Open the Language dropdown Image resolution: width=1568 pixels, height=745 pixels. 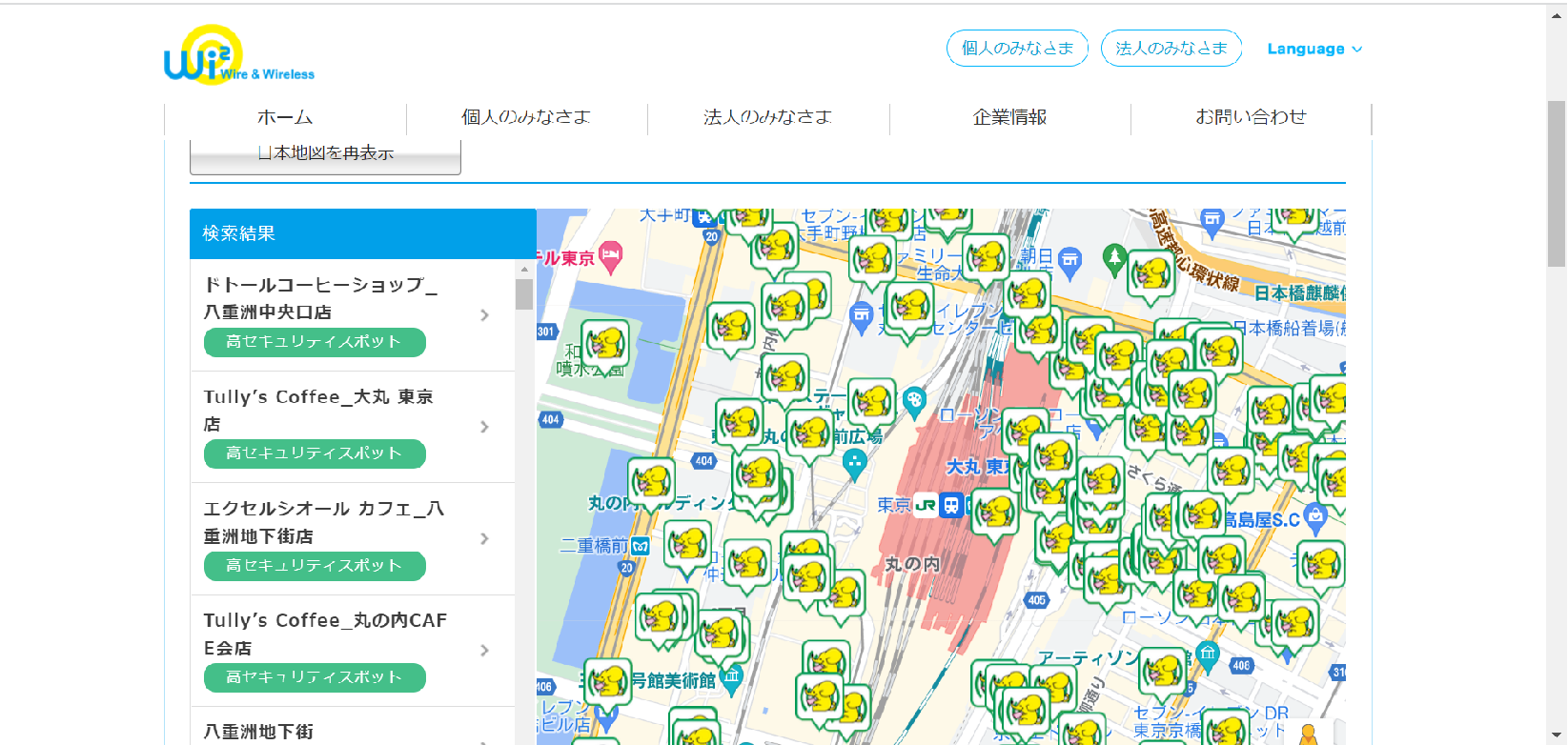point(1314,50)
